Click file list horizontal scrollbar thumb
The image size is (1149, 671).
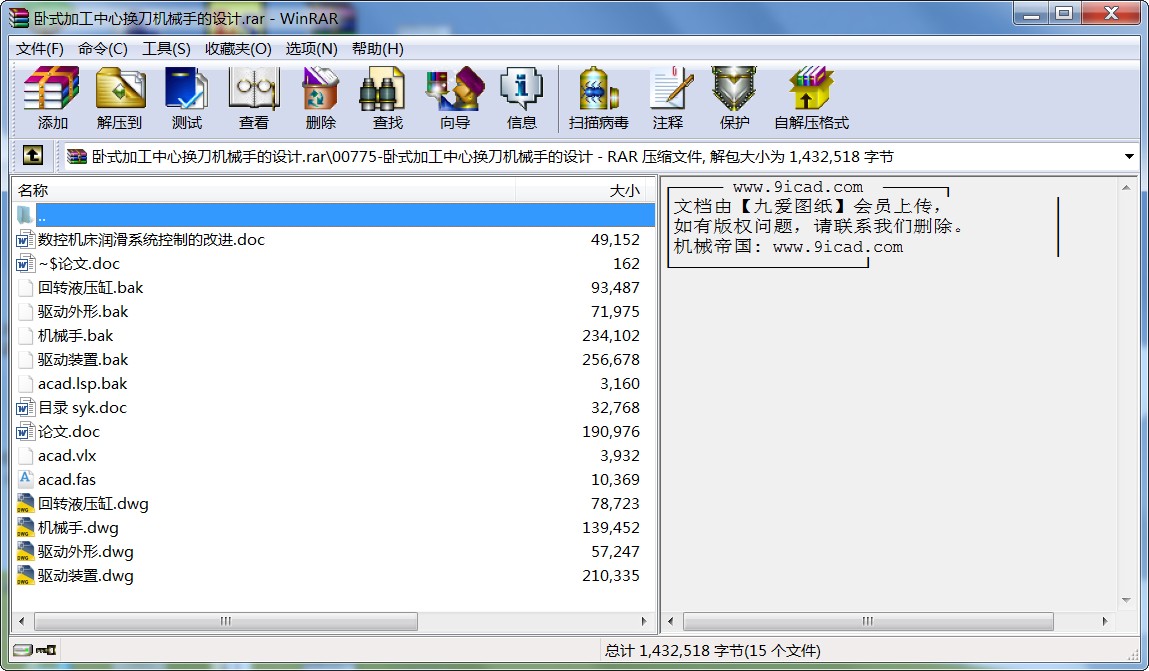[226, 621]
